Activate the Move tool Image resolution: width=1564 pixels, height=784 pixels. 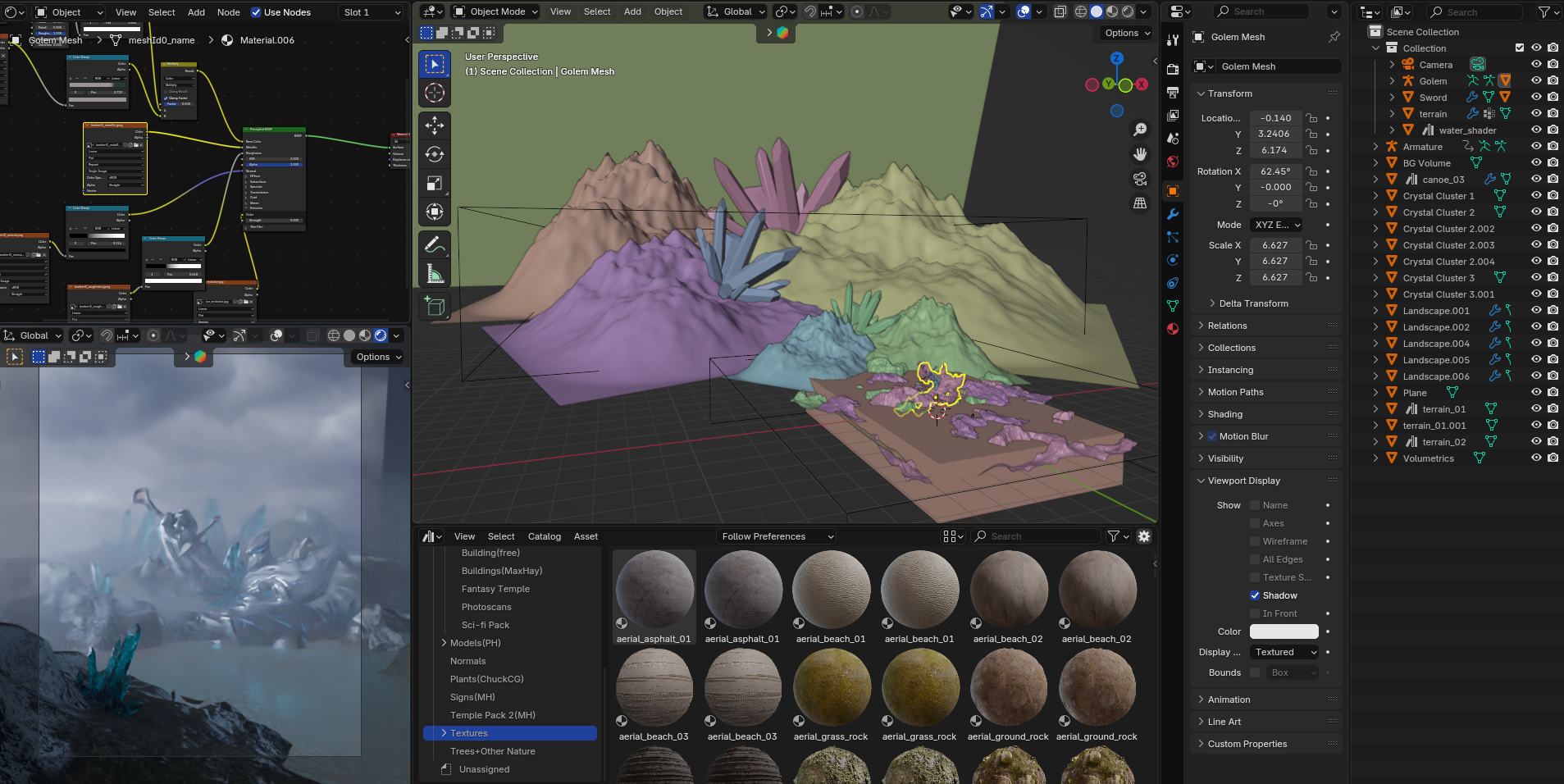(x=435, y=125)
